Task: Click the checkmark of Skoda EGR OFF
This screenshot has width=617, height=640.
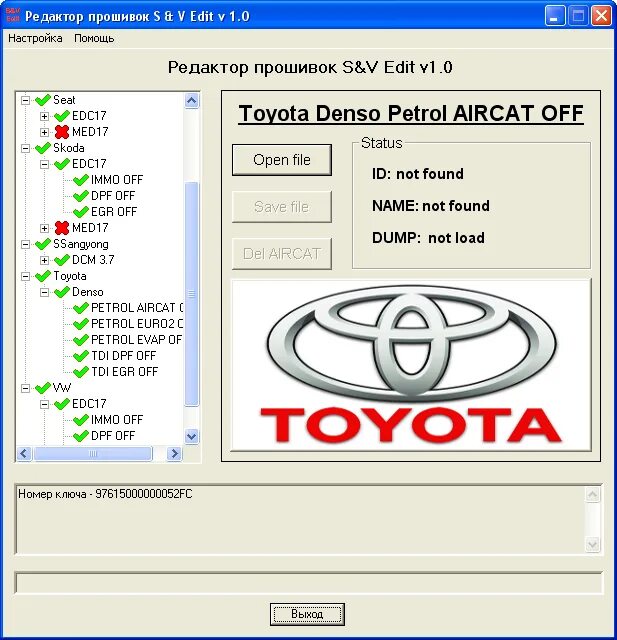Action: click(x=81, y=212)
